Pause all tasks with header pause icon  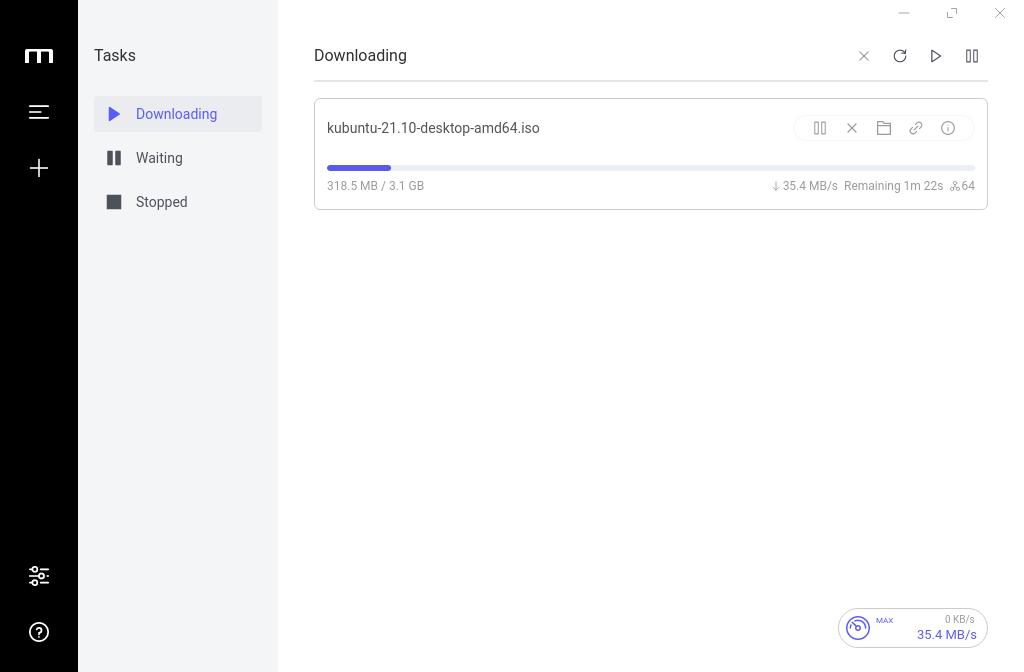pyautogui.click(x=972, y=56)
